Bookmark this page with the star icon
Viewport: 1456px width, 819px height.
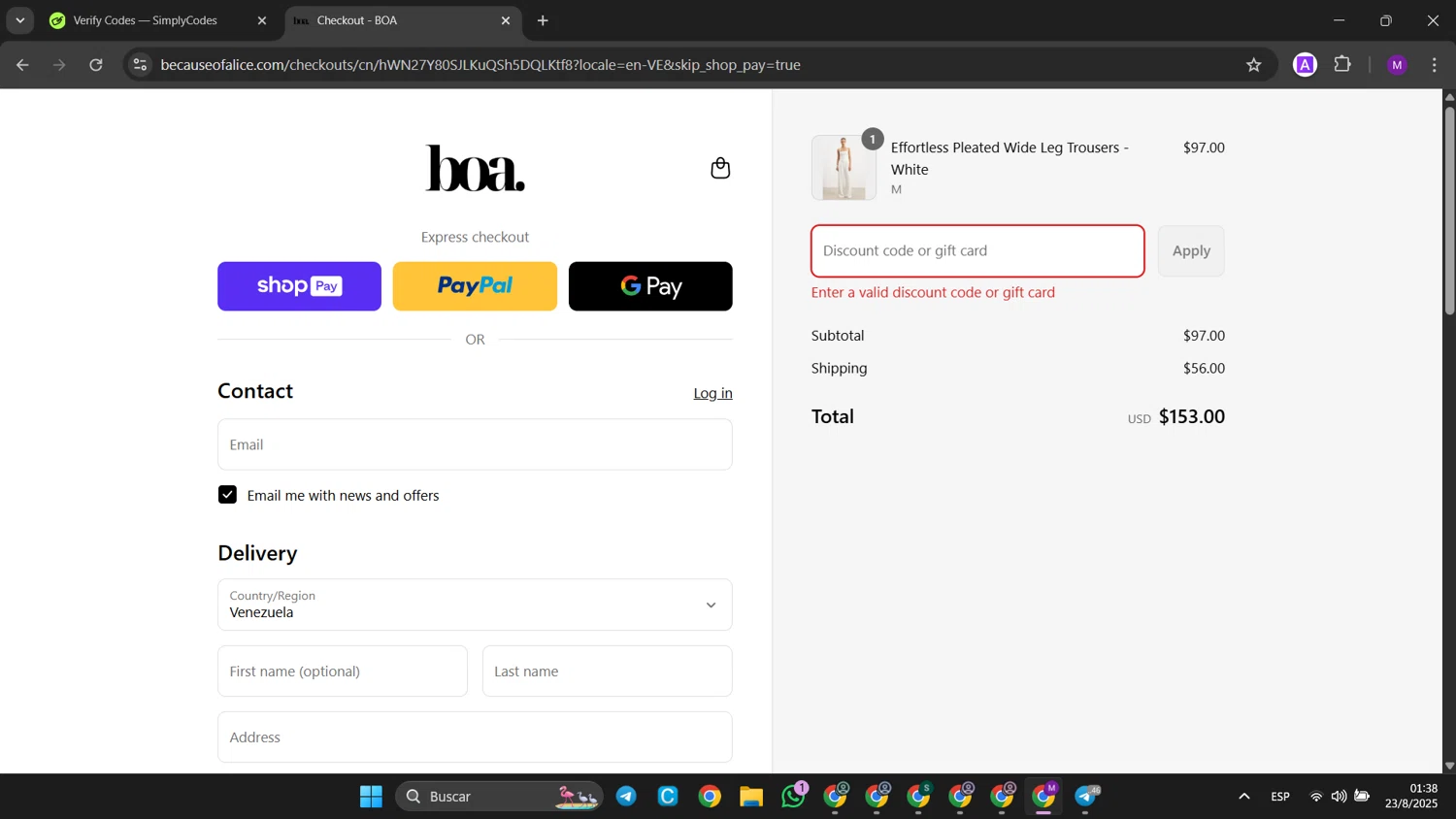coord(1254,65)
